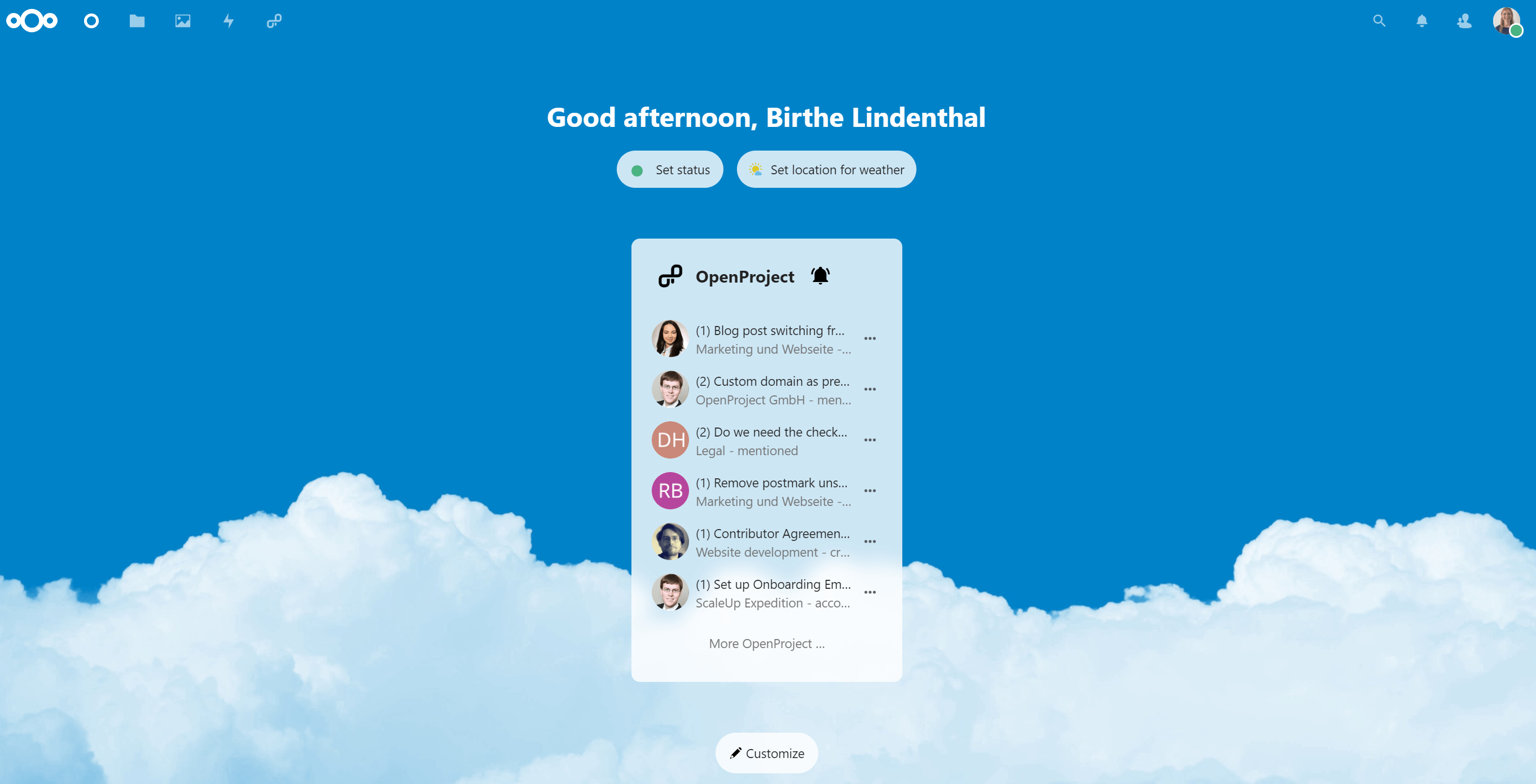
Task: Click the Sharing links icon in navbar
Action: click(274, 20)
